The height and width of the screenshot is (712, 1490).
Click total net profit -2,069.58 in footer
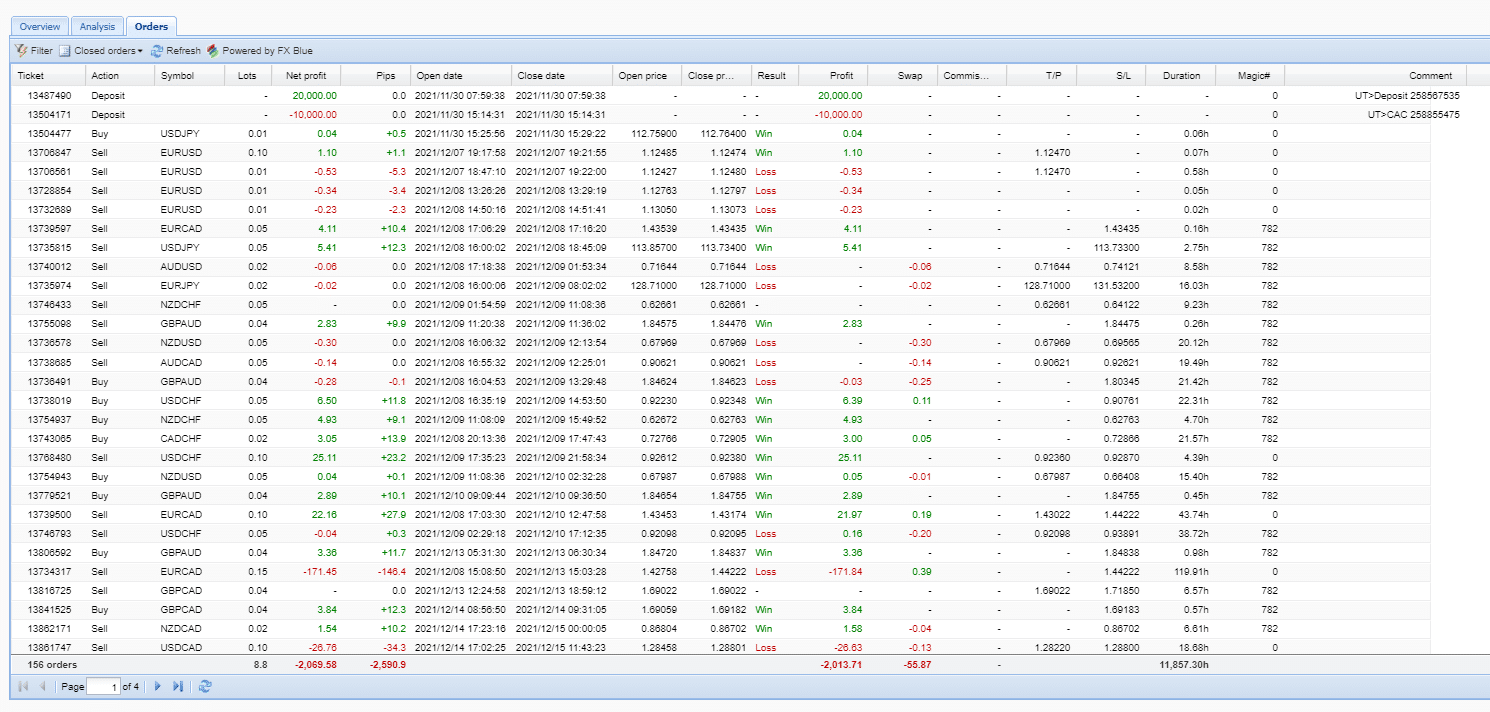pyautogui.click(x=315, y=665)
